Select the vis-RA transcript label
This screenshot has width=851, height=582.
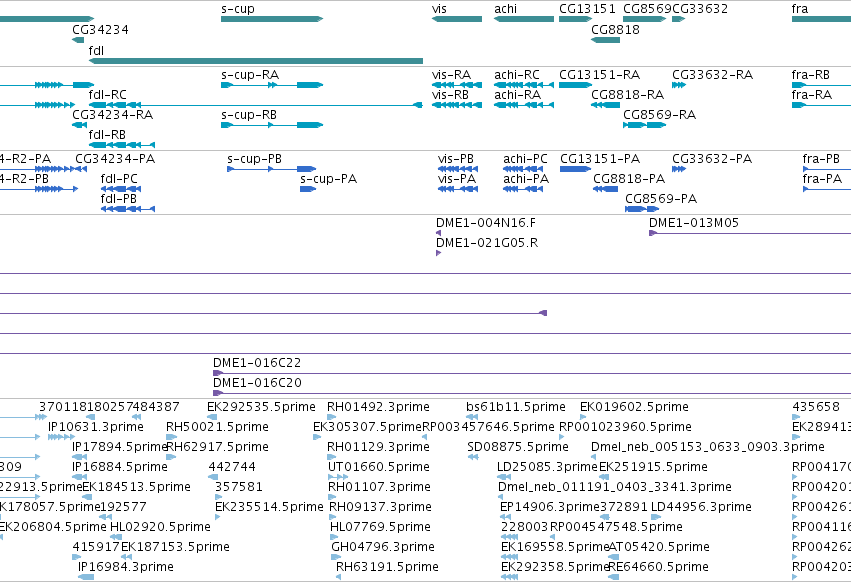(451, 74)
